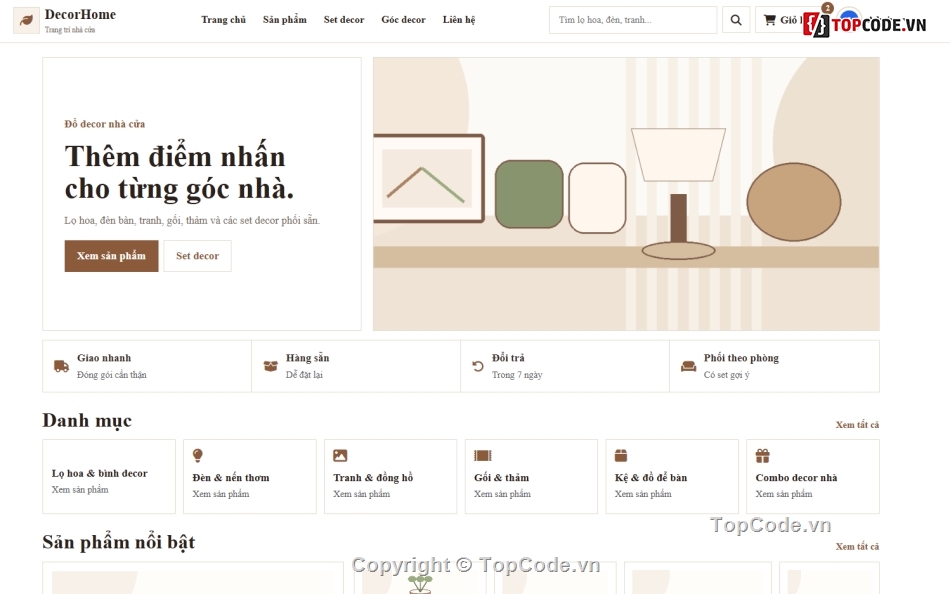The image size is (950, 594).
Task: Open the Trang chủ menu item
Action: click(224, 20)
